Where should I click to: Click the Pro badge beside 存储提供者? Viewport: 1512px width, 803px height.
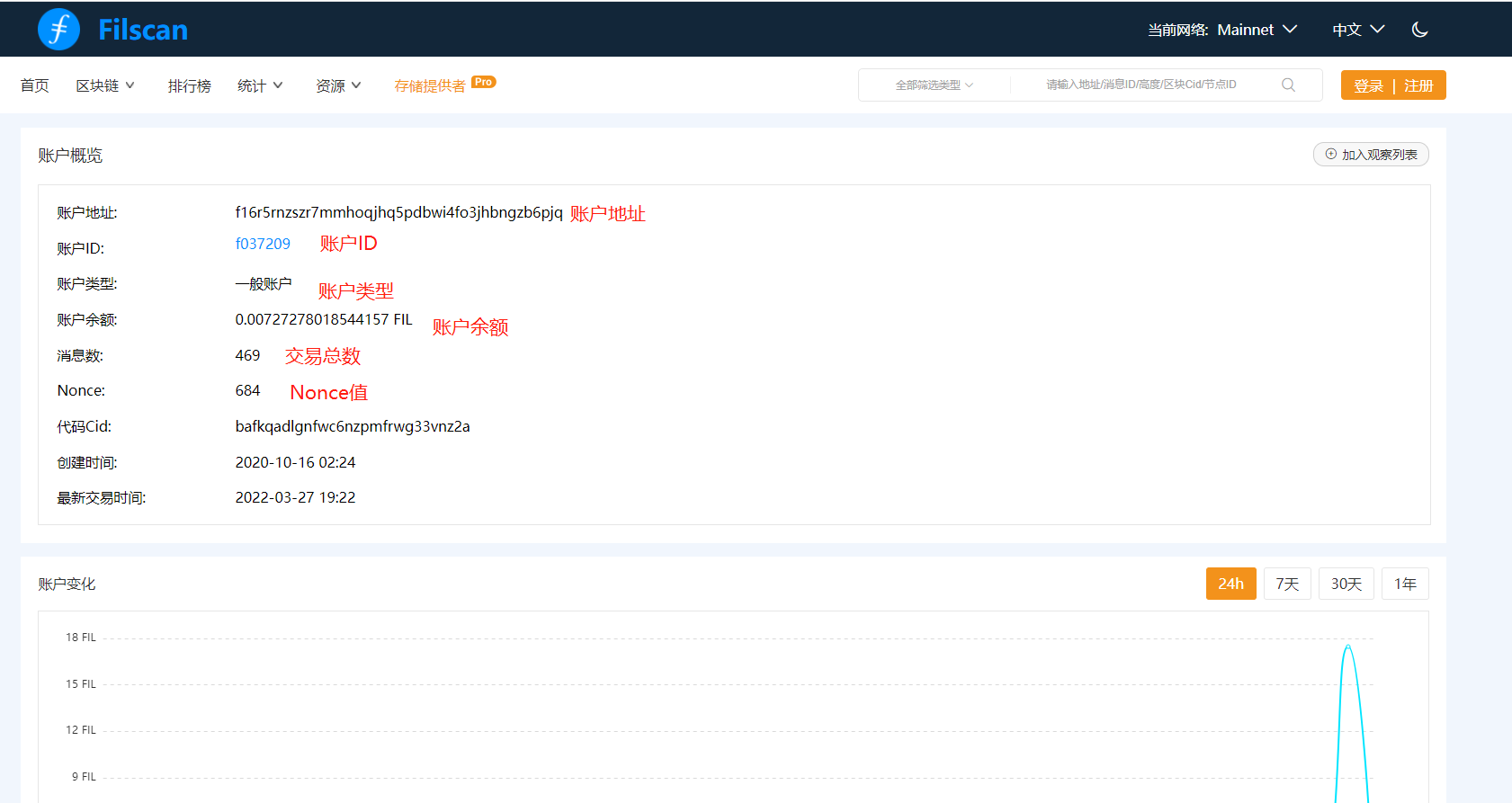484,82
